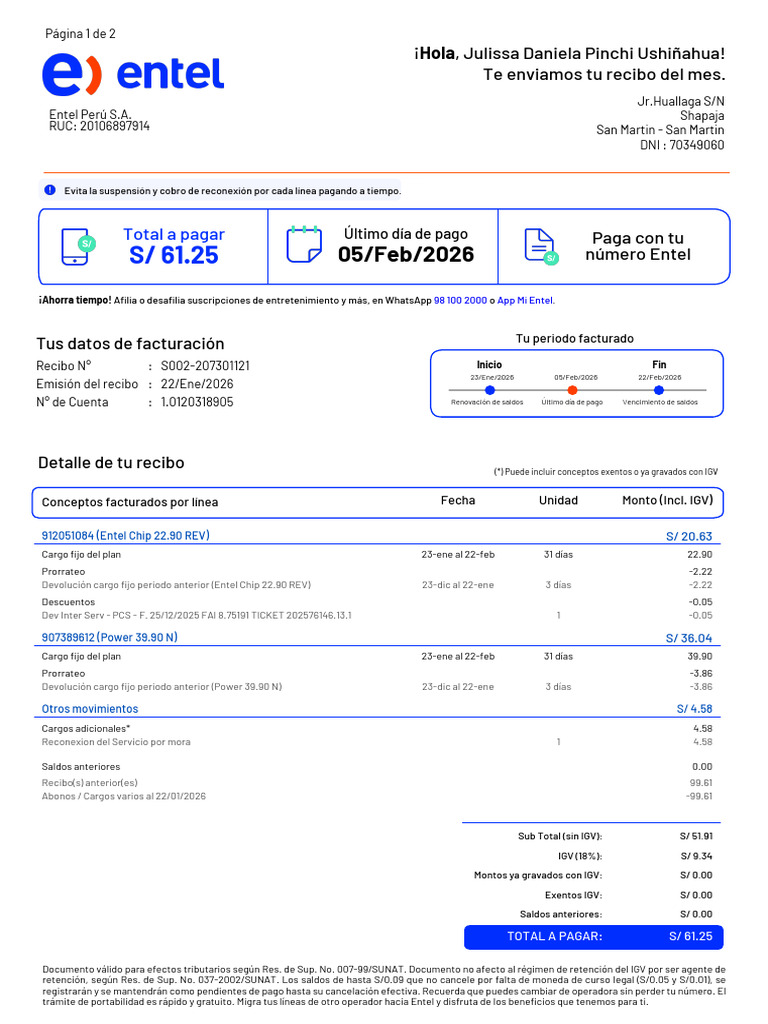Viewport: 768px width, 1024px height.
Task: Click the Fecha column header
Action: point(458,500)
